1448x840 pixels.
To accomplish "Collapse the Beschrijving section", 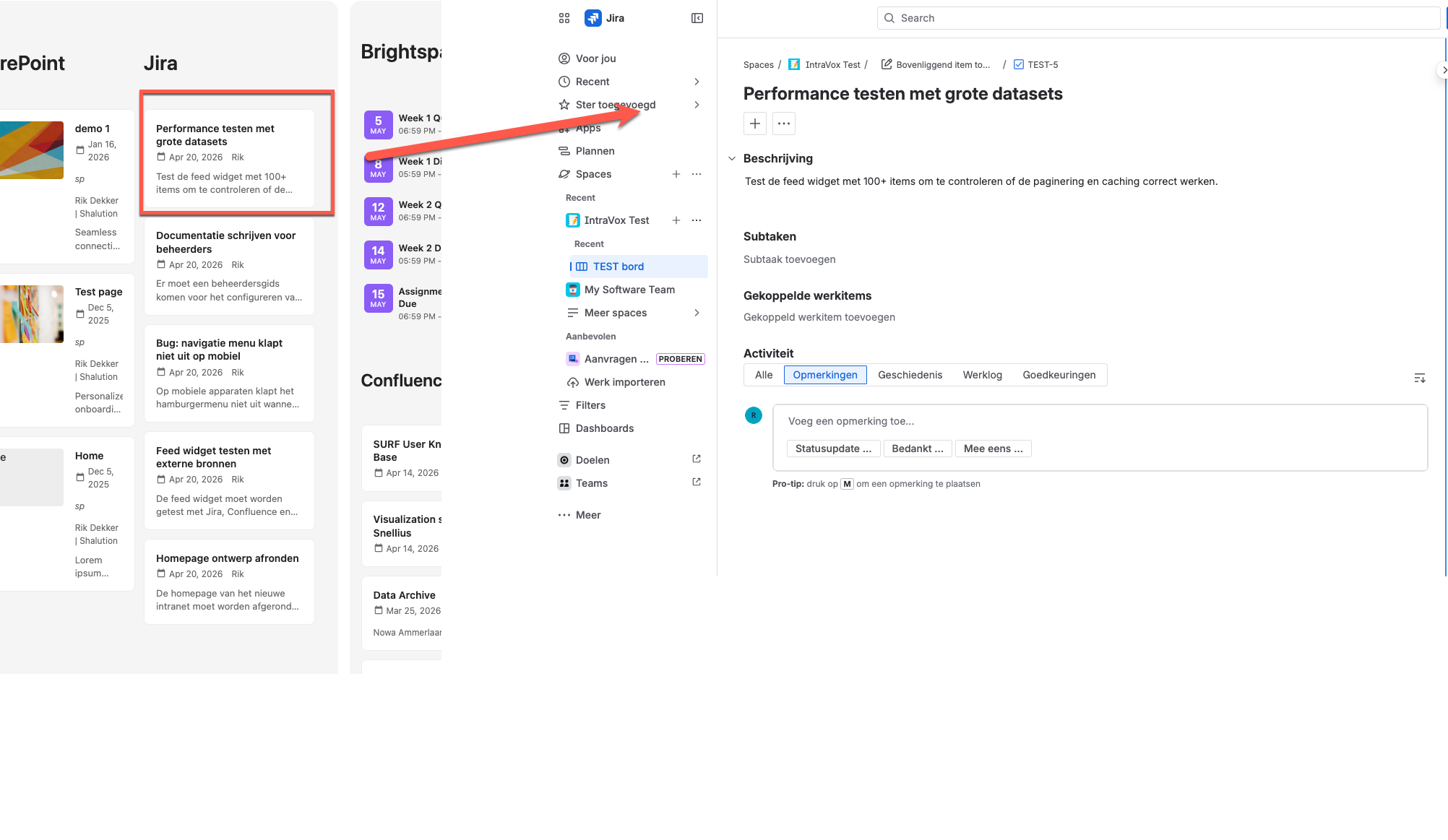I will pos(731,159).
